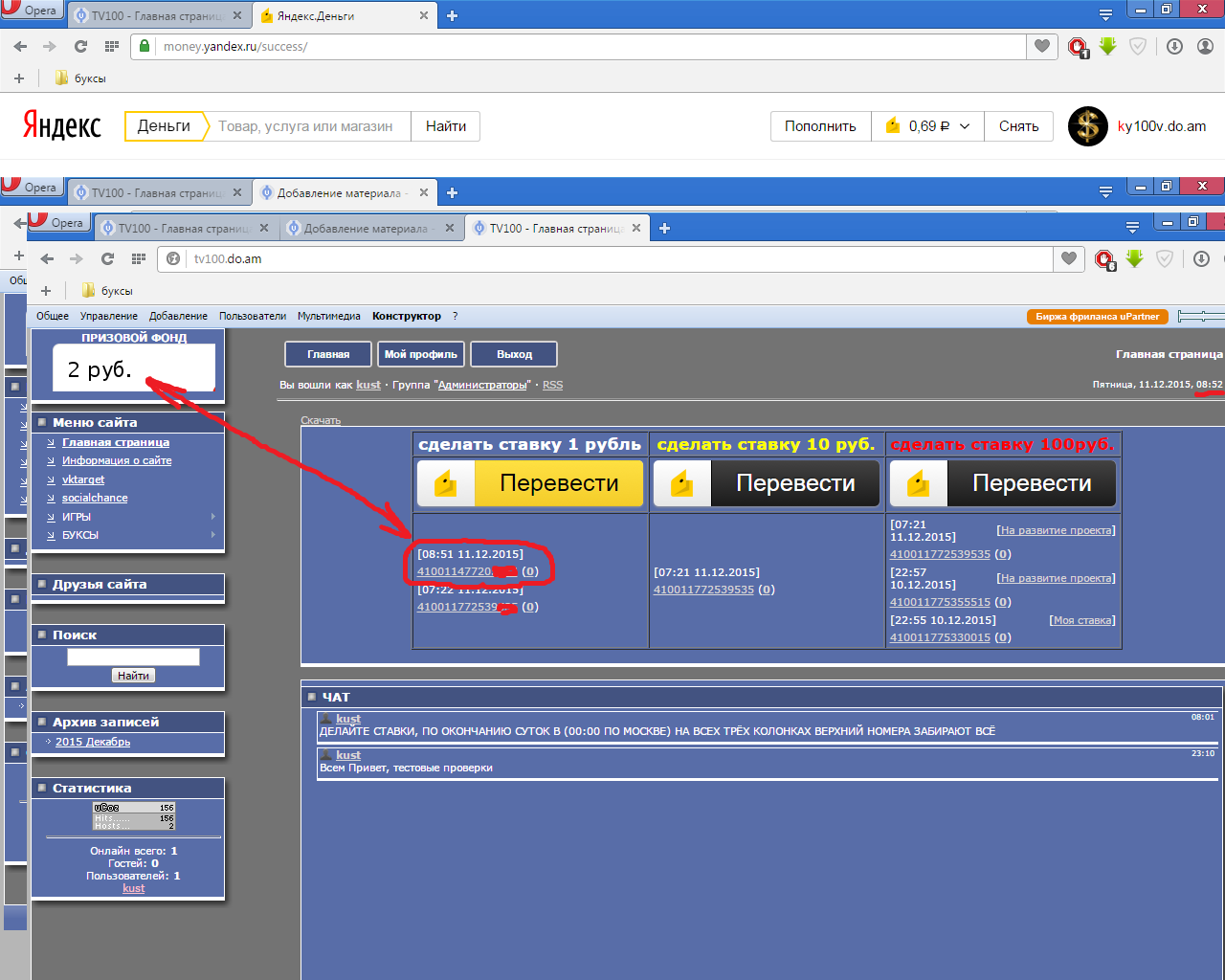
Task: Click green download arrow in top toolbar
Action: 1107,46
